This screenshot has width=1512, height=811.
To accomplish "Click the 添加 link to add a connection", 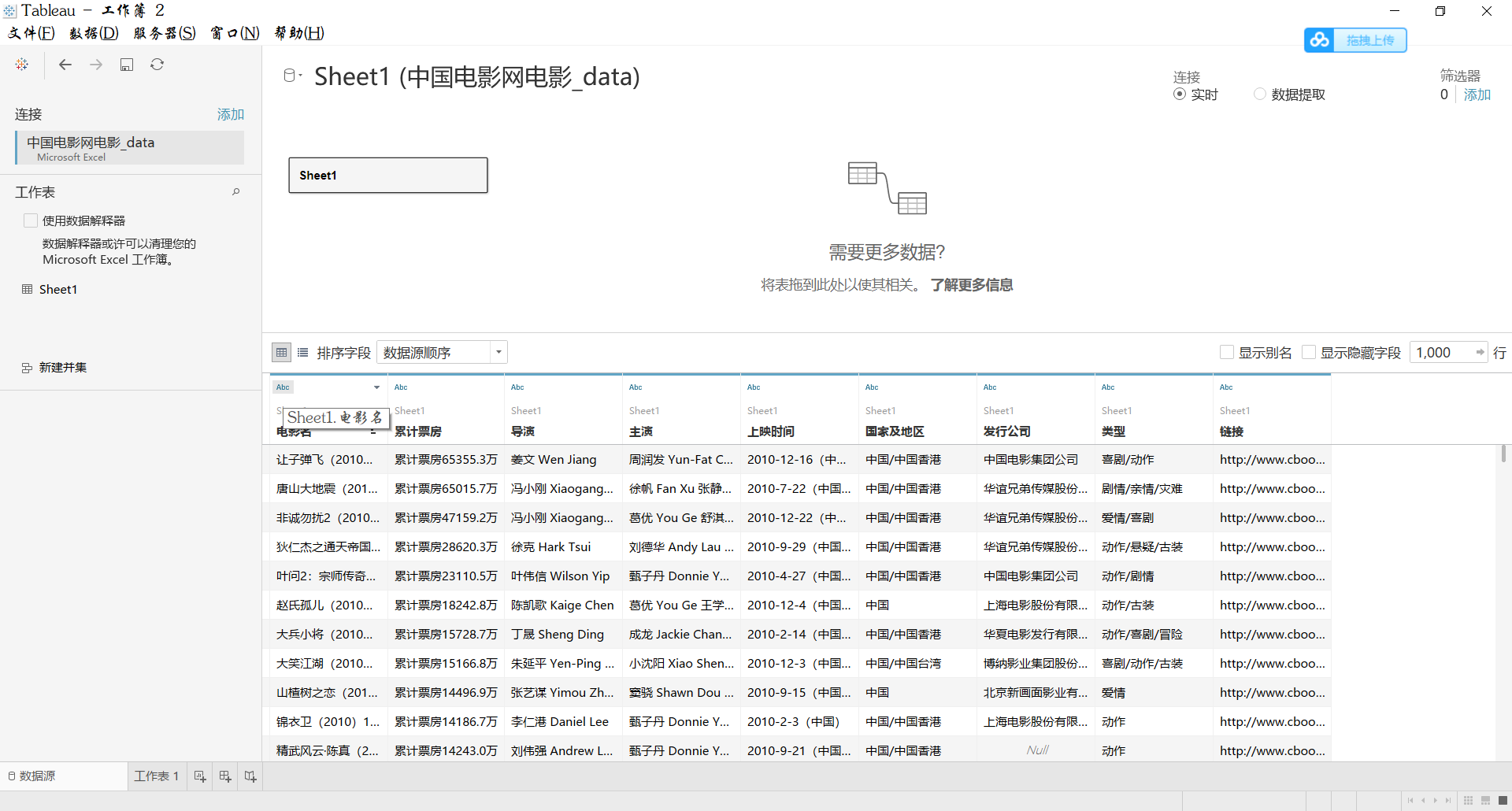I will point(230,114).
